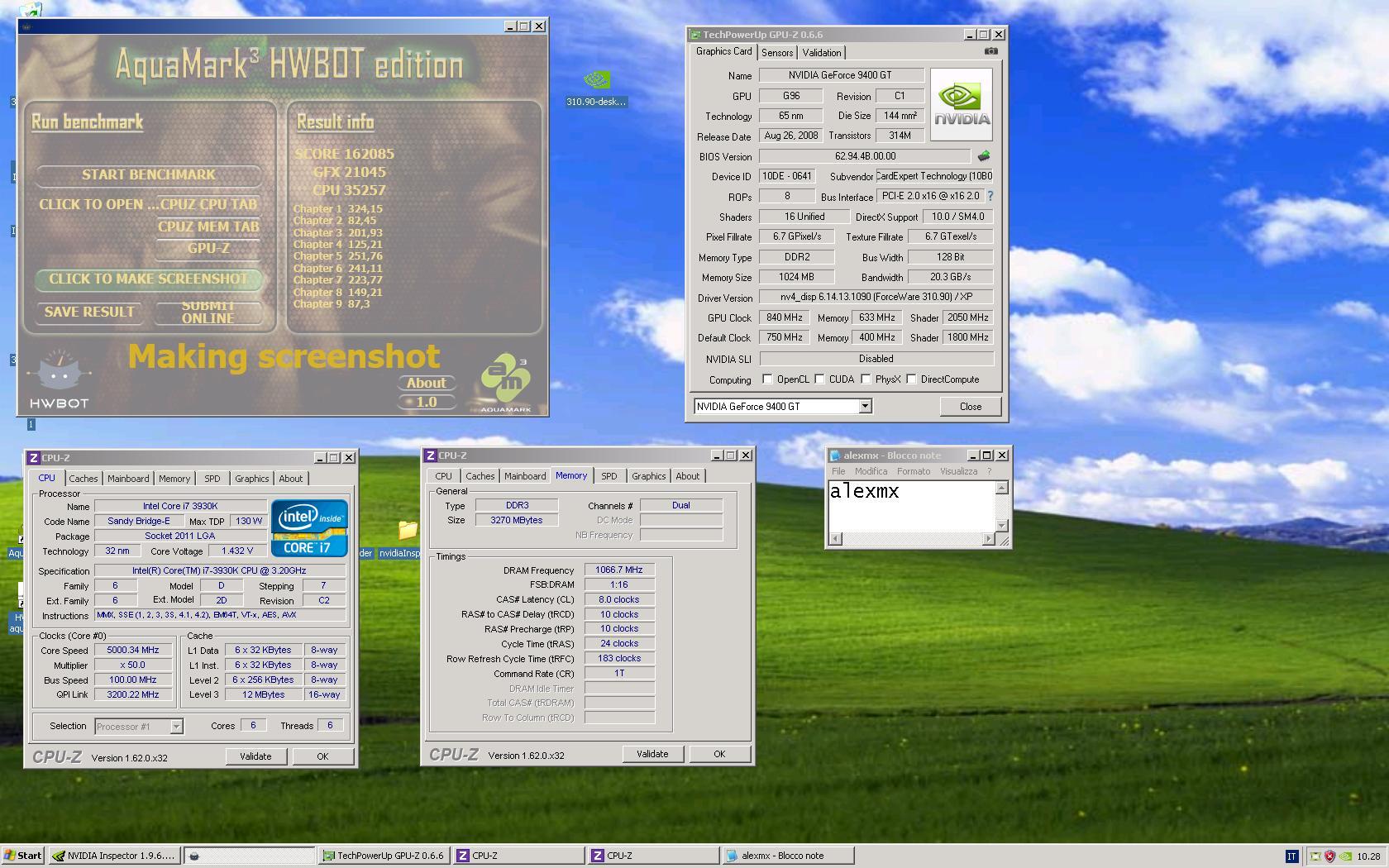
Task: Click the Start button
Action: 22,856
